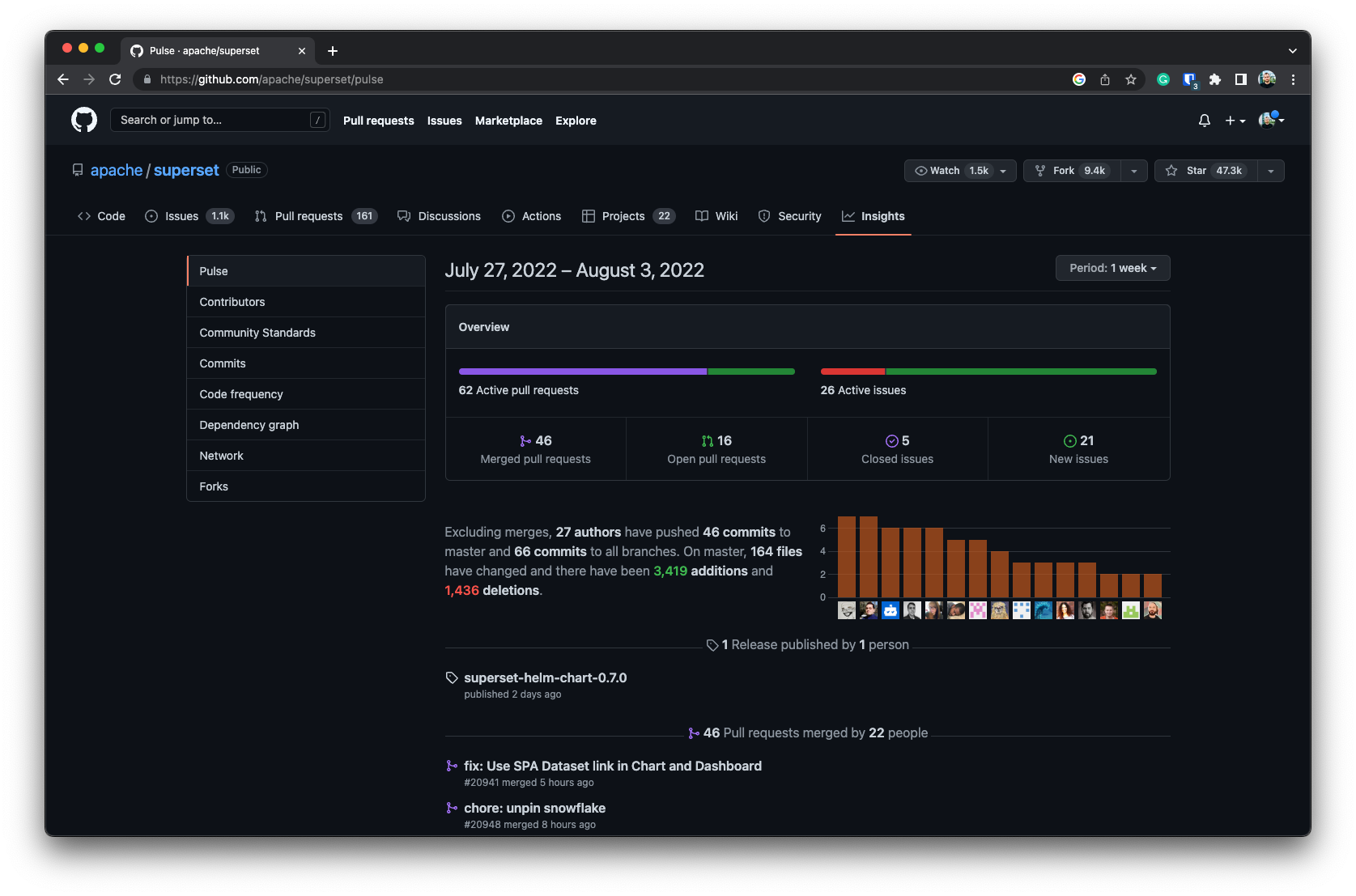Image resolution: width=1356 pixels, height=896 pixels.
Task: Go back in the browser history
Action: (x=63, y=79)
